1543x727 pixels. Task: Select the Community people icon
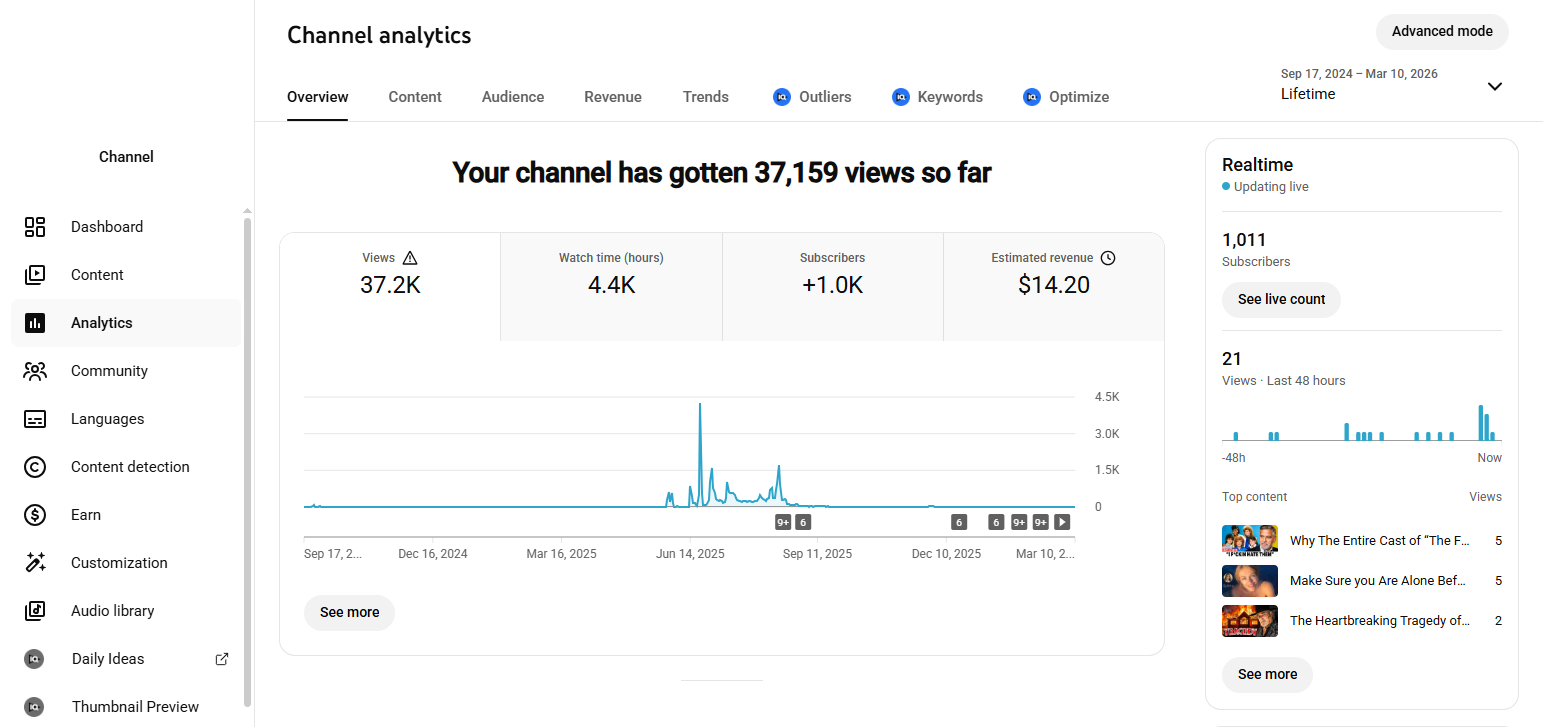click(x=35, y=371)
